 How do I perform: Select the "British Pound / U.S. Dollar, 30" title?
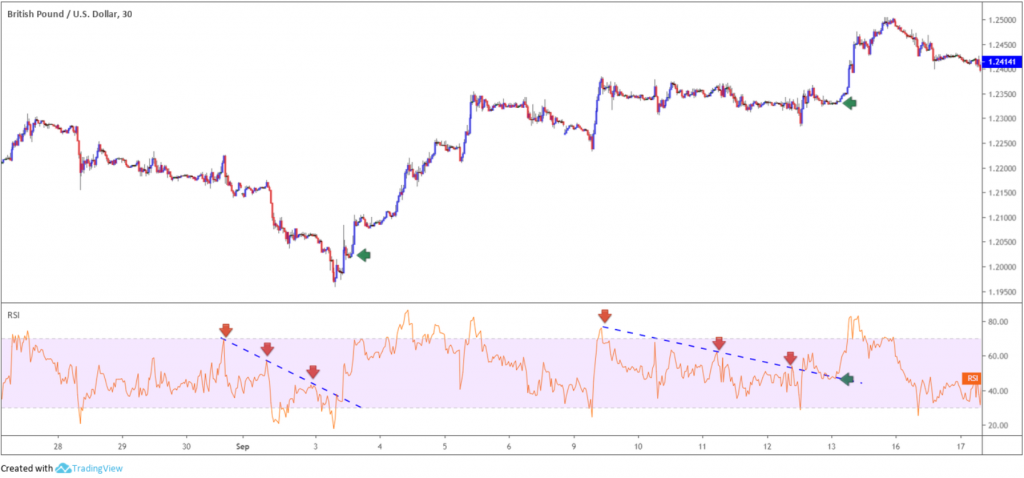[71, 13]
